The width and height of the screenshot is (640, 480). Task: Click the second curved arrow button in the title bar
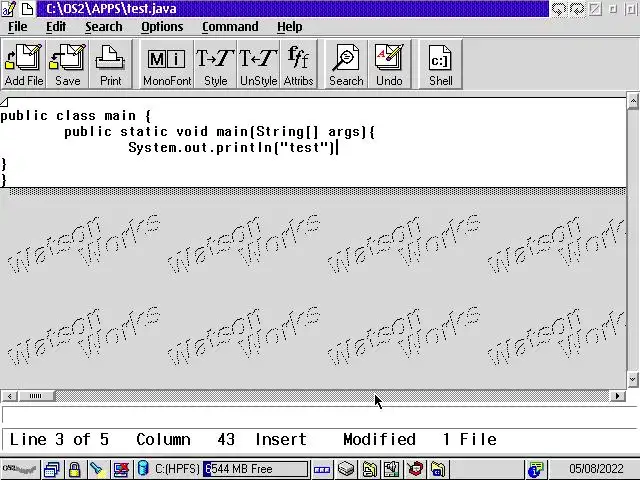(x=577, y=9)
